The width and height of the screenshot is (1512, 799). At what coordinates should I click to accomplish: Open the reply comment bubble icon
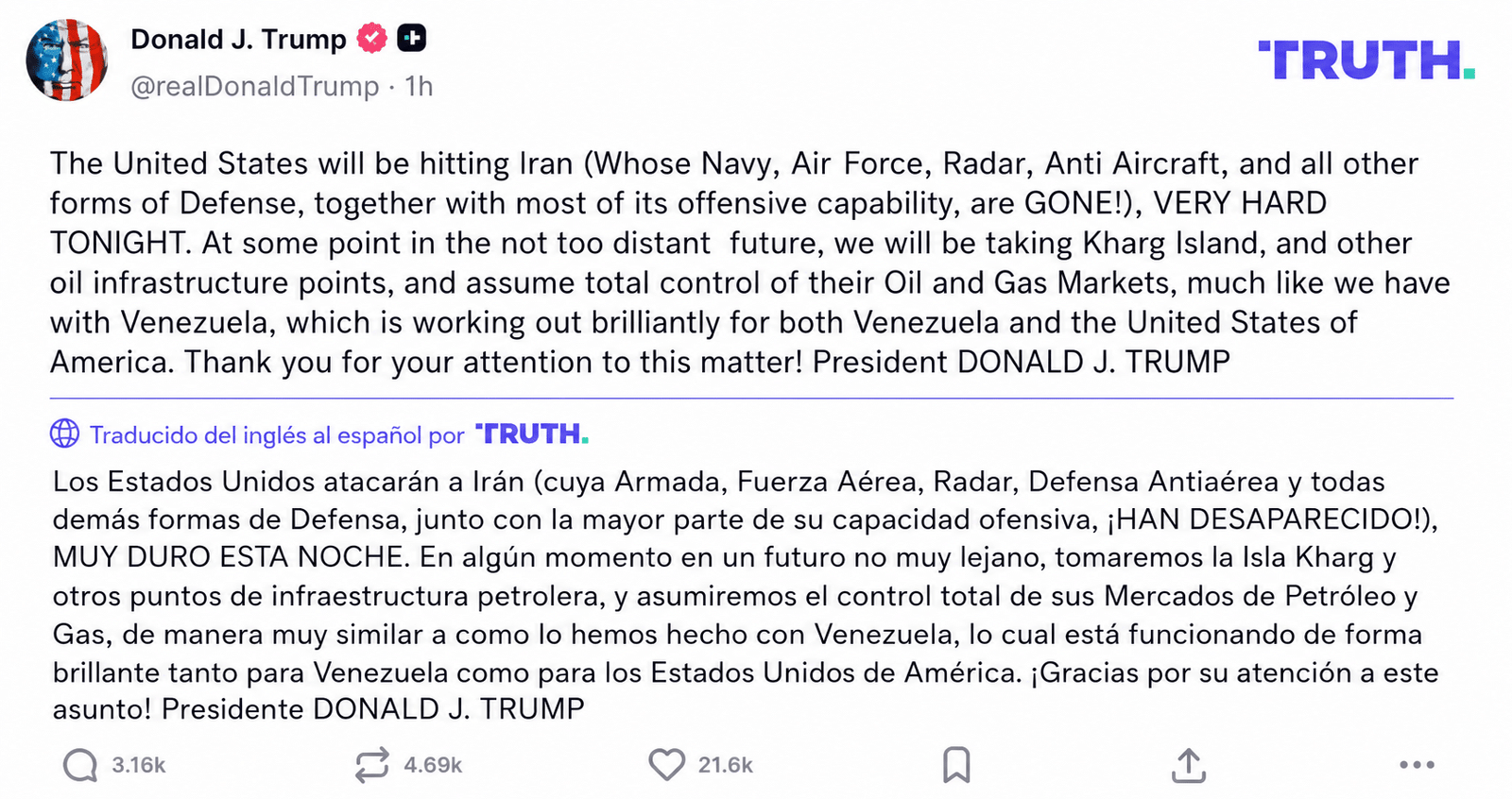click(80, 765)
